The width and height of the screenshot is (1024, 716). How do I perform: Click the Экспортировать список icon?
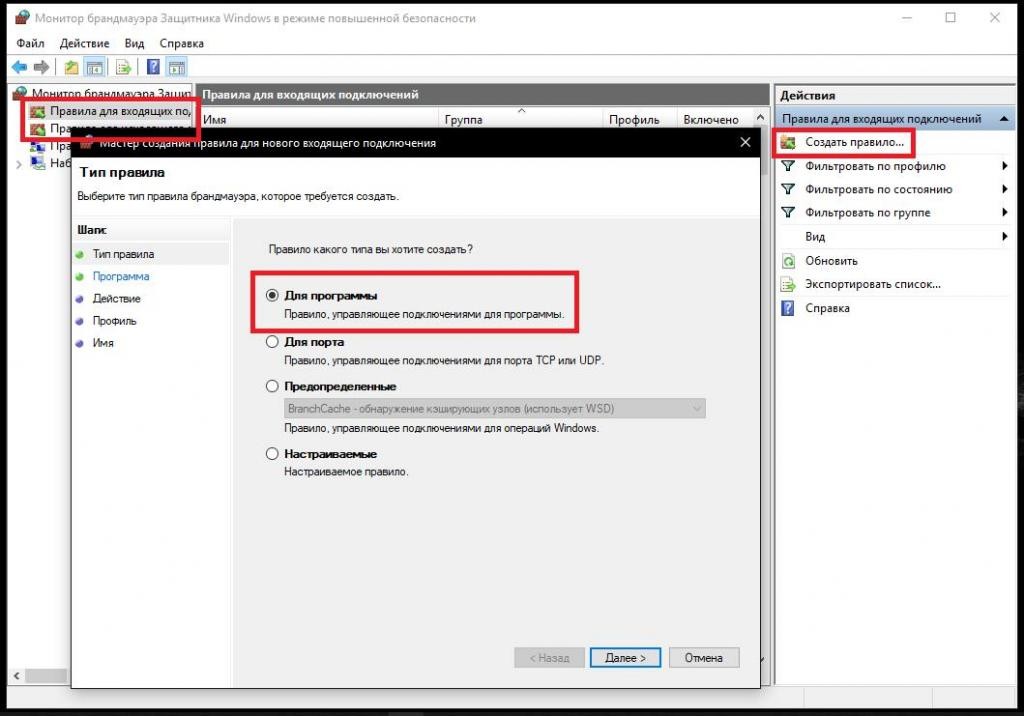(x=788, y=284)
